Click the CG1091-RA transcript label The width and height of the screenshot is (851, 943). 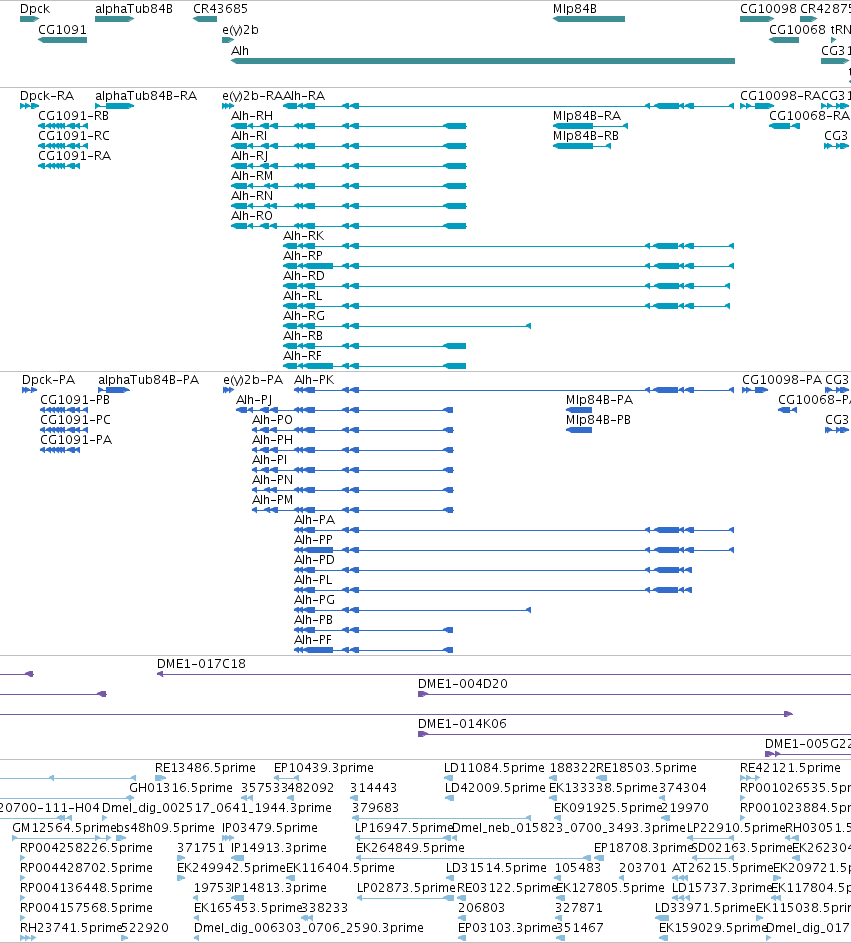pos(75,156)
